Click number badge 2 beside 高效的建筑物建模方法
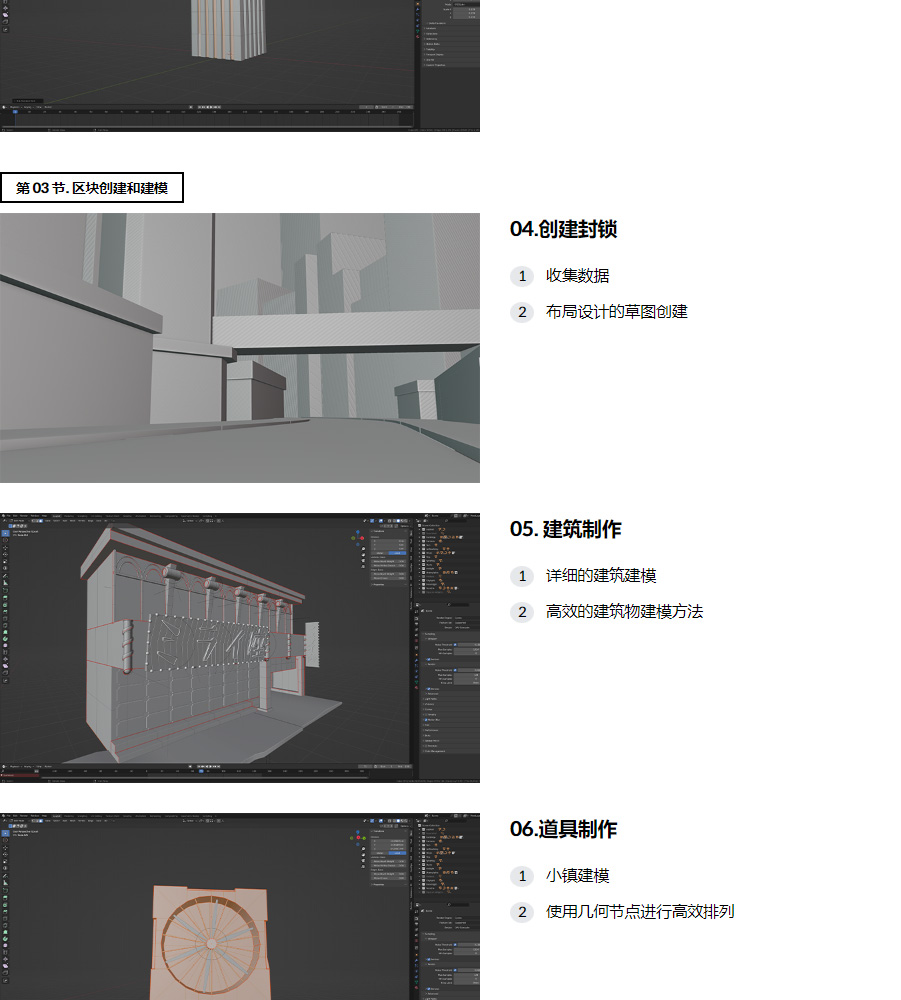This screenshot has height=1000, width=901. [x=522, y=612]
